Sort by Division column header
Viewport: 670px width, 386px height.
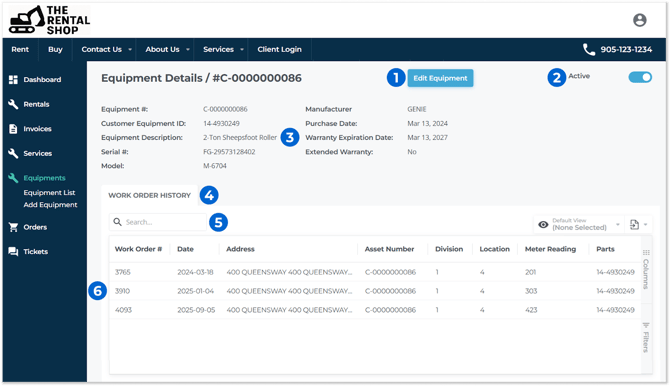[x=449, y=249]
